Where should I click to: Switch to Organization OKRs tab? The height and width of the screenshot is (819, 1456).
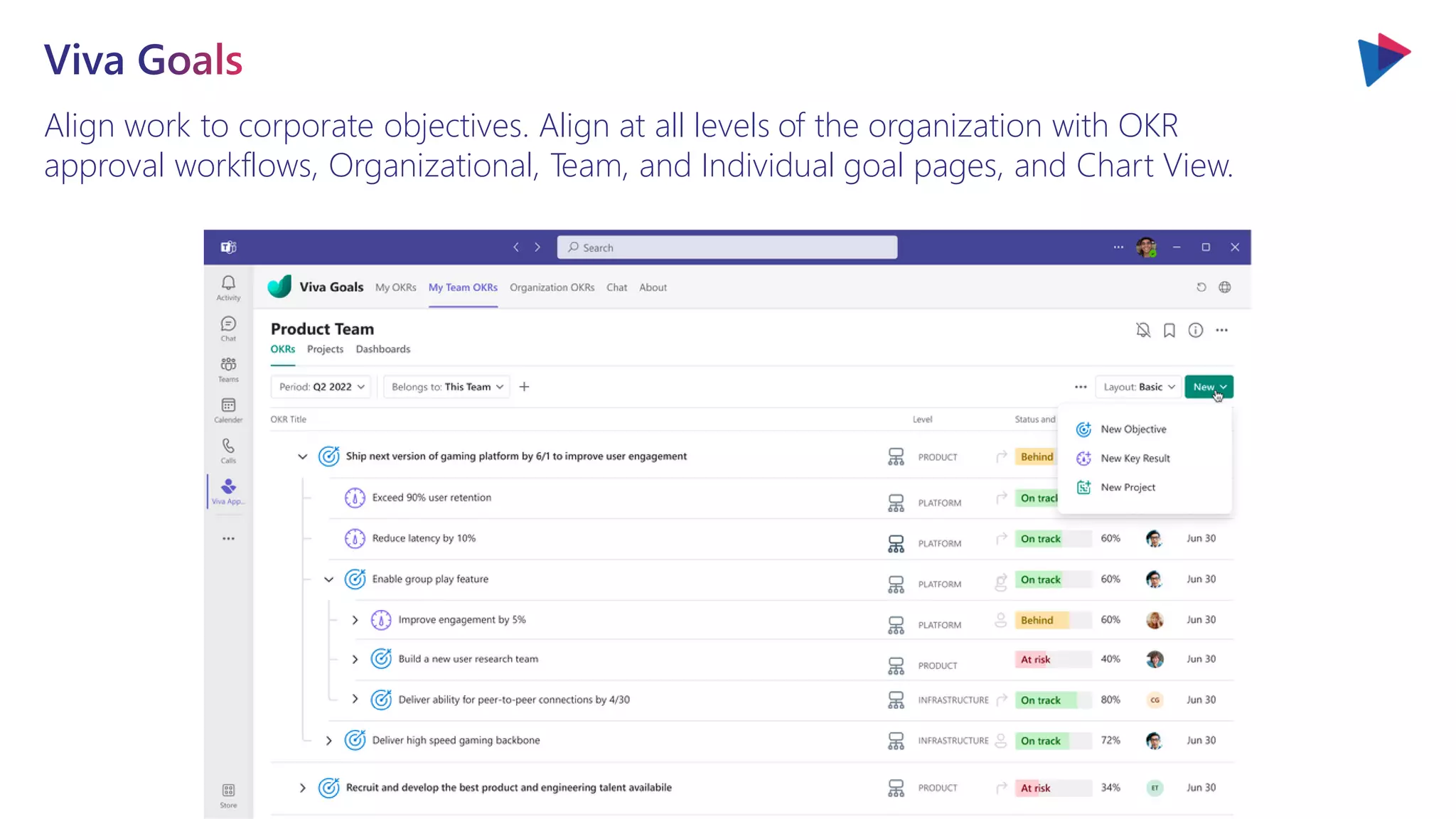coord(552,287)
